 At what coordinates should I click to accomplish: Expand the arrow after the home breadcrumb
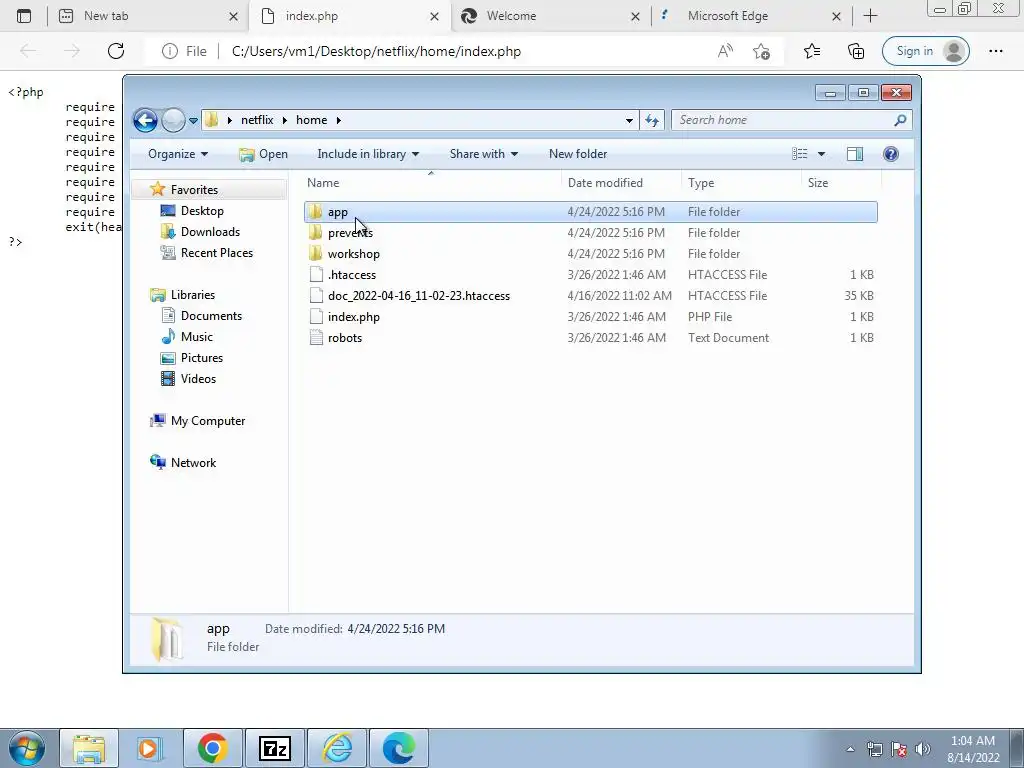tap(339, 120)
